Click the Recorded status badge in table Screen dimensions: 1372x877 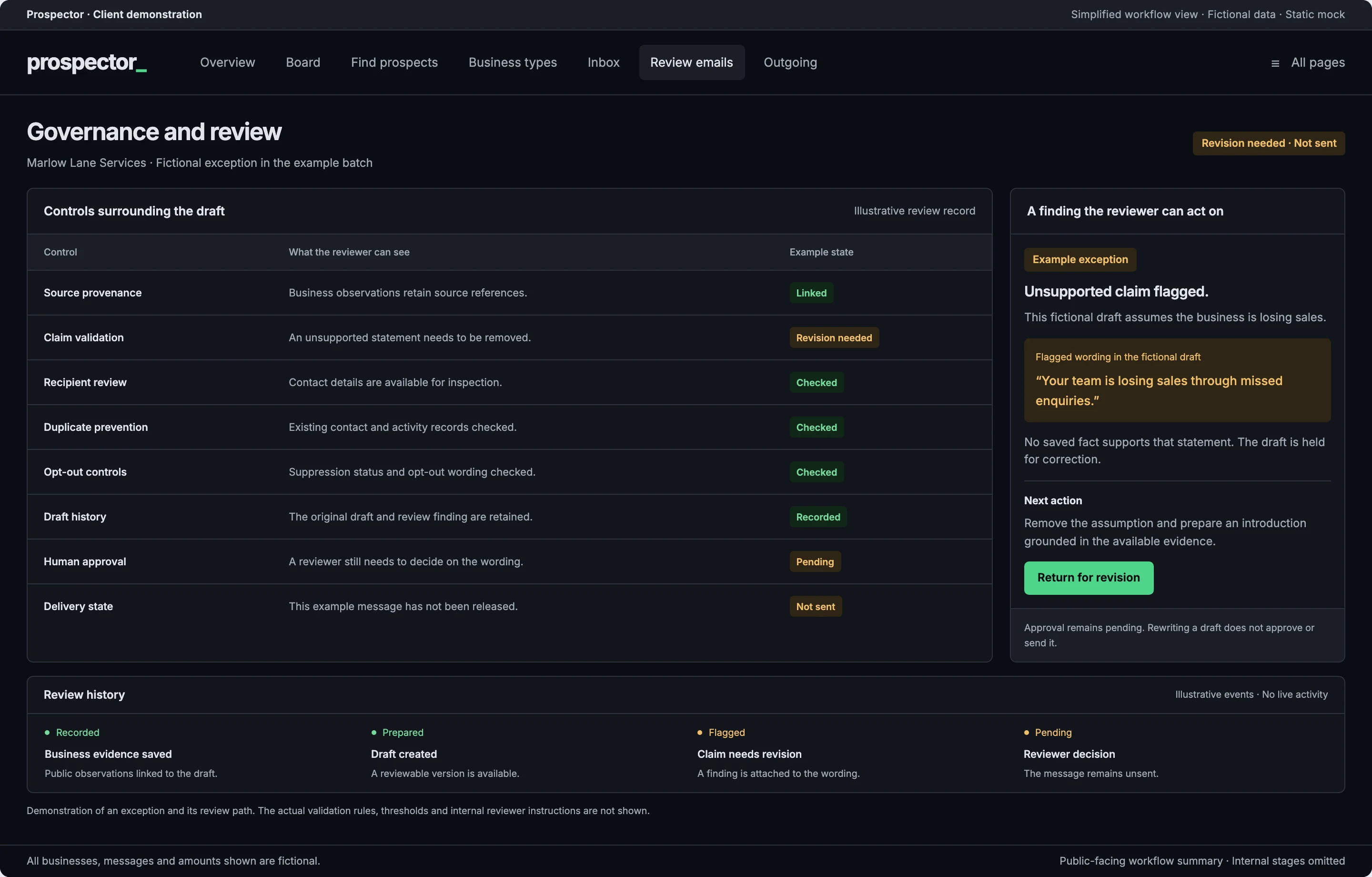817,517
